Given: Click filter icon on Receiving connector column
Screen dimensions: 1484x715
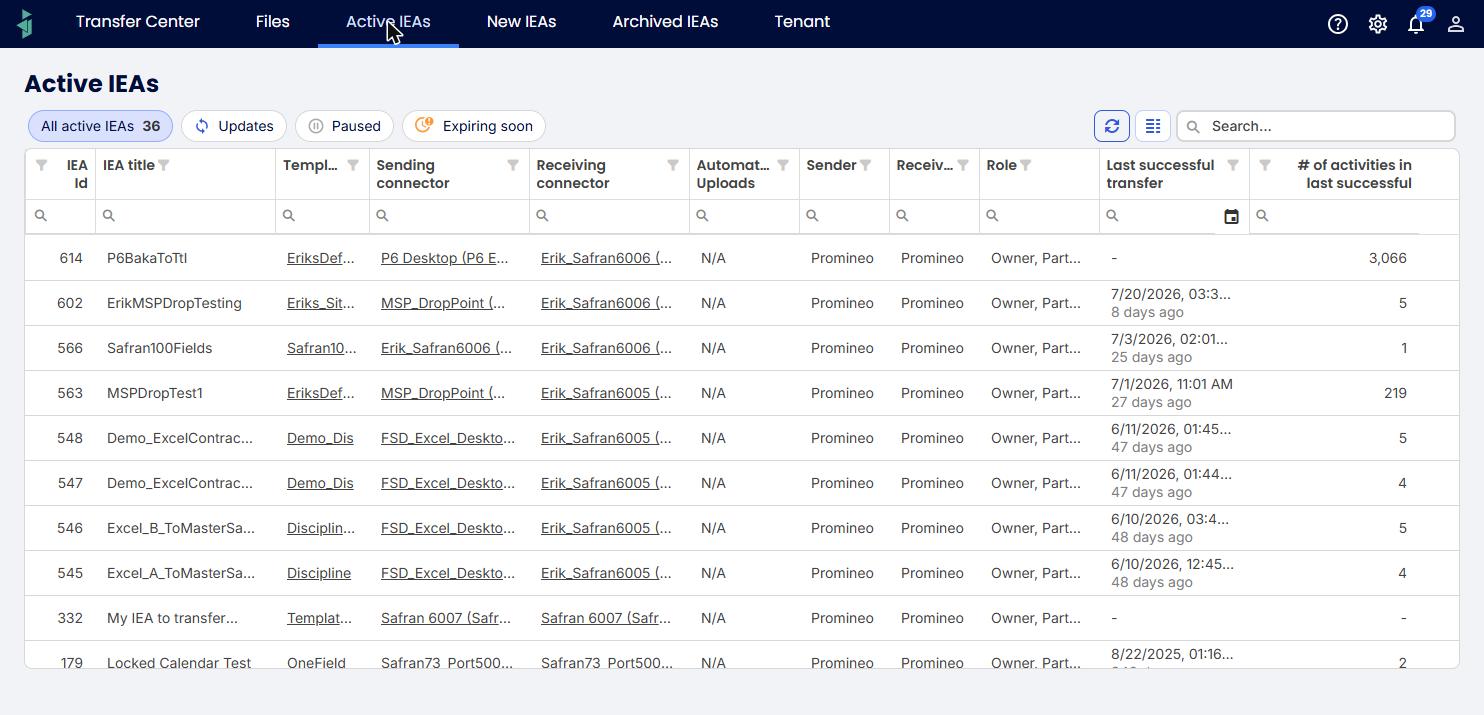Looking at the screenshot, I should pyautogui.click(x=673, y=165).
